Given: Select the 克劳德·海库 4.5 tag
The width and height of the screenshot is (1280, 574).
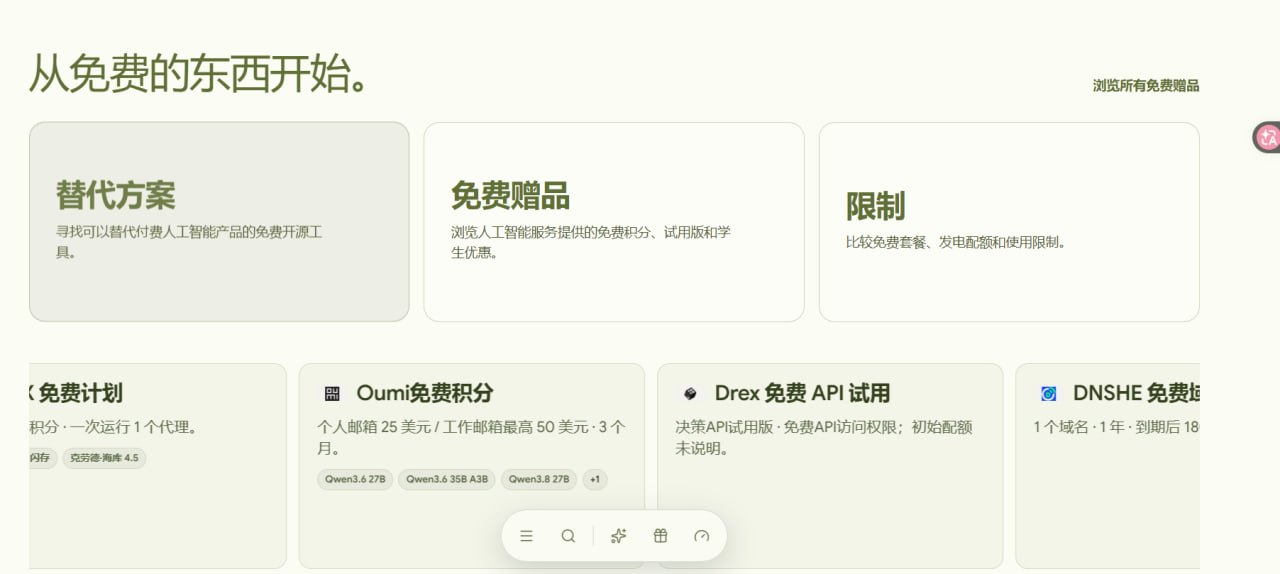Looking at the screenshot, I should (x=104, y=458).
